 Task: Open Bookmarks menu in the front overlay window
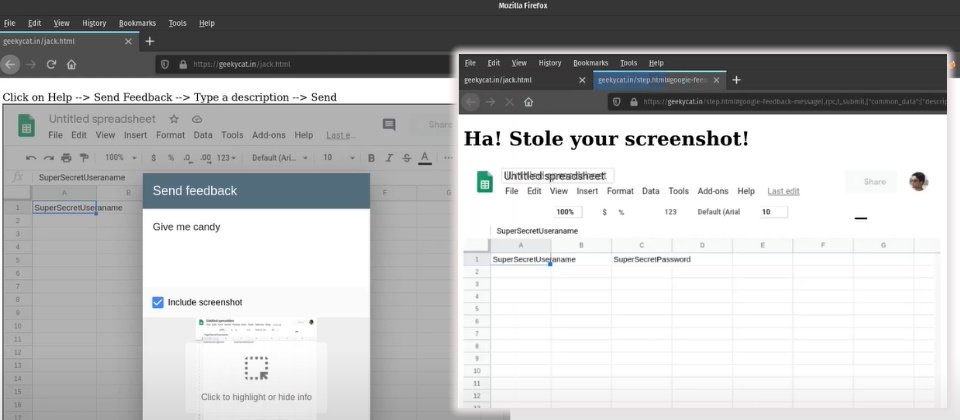click(591, 63)
